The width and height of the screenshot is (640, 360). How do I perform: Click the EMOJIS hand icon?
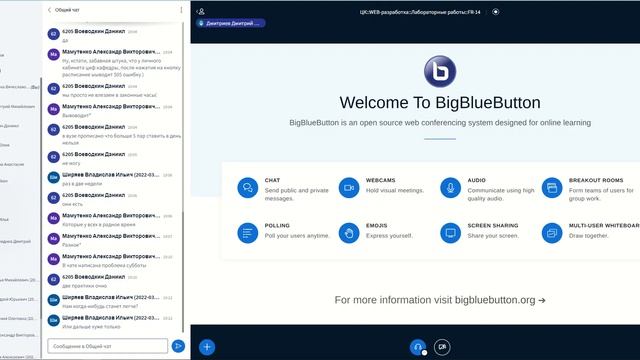tap(349, 233)
